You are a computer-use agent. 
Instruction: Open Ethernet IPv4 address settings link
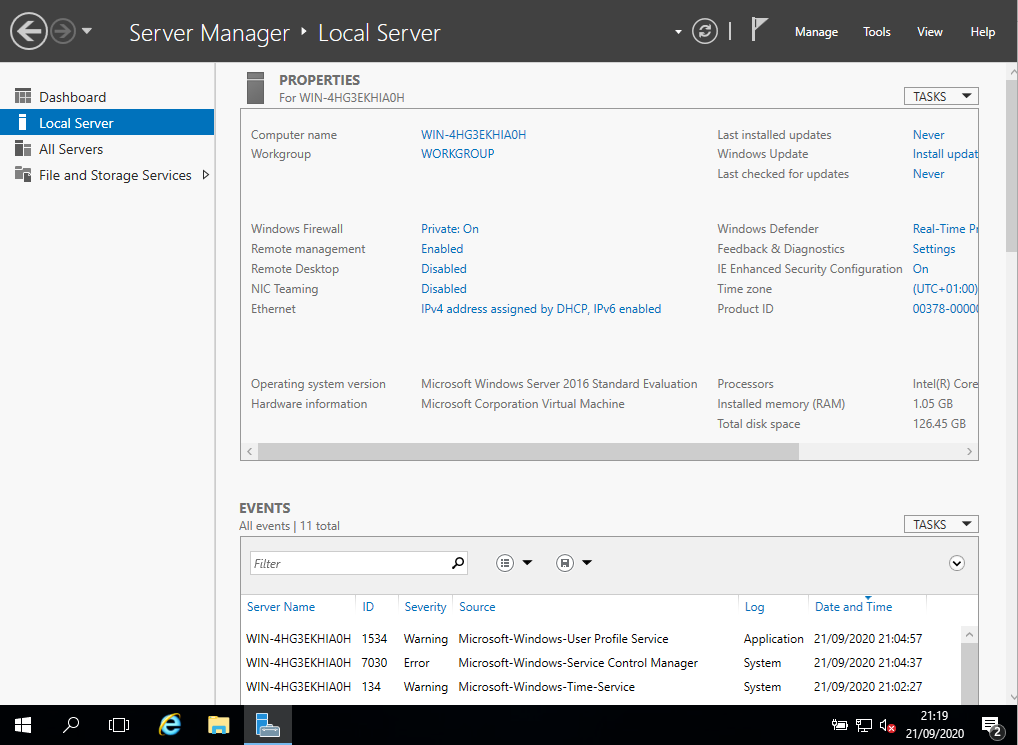[541, 309]
